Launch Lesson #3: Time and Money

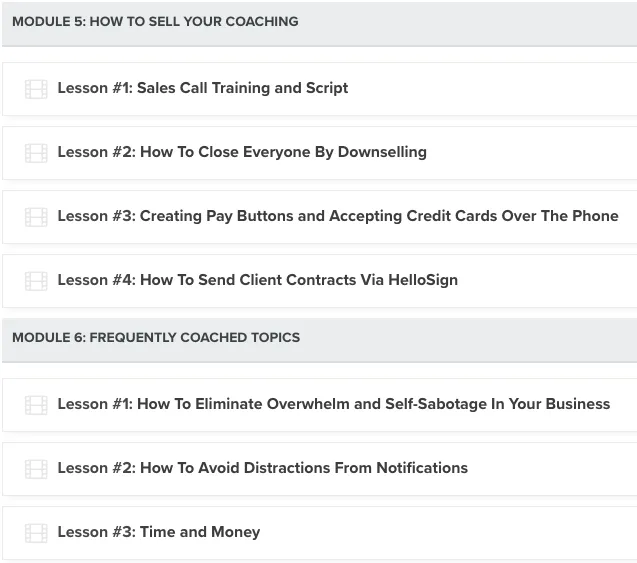(158, 532)
